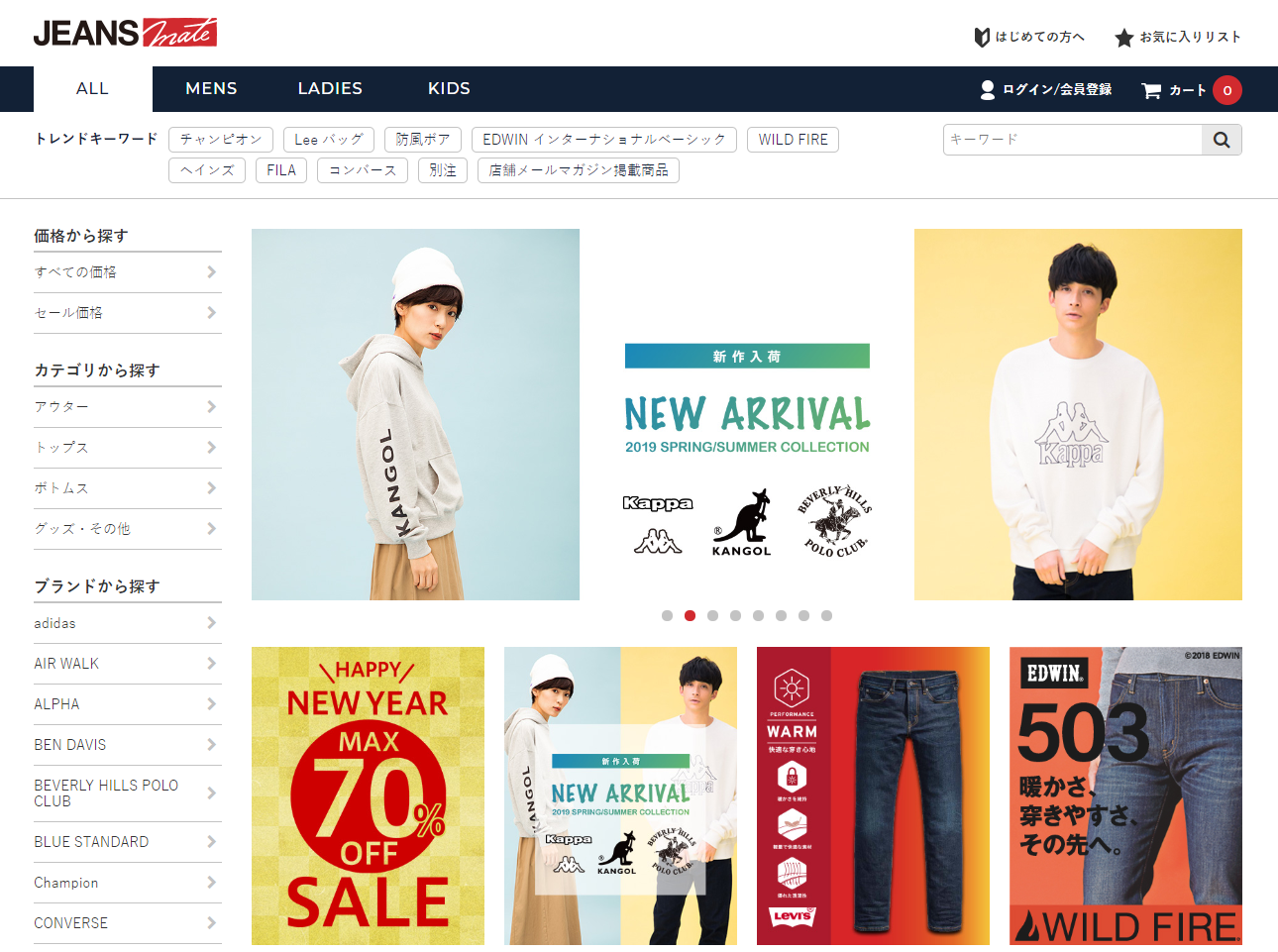
Task: Select 店舗メールマガジン掲載商品 tag
Action: pos(579,170)
